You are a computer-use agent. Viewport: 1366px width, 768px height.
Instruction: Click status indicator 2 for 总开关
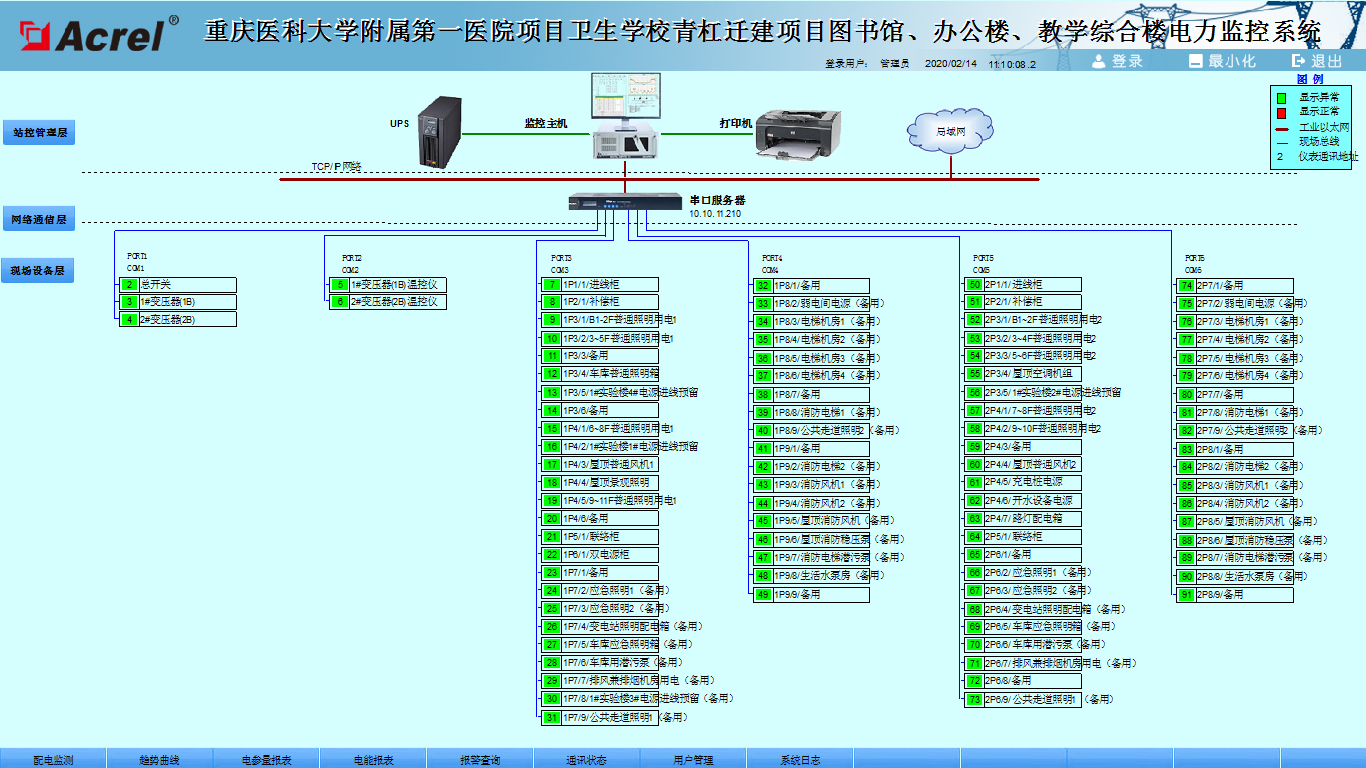click(x=130, y=285)
